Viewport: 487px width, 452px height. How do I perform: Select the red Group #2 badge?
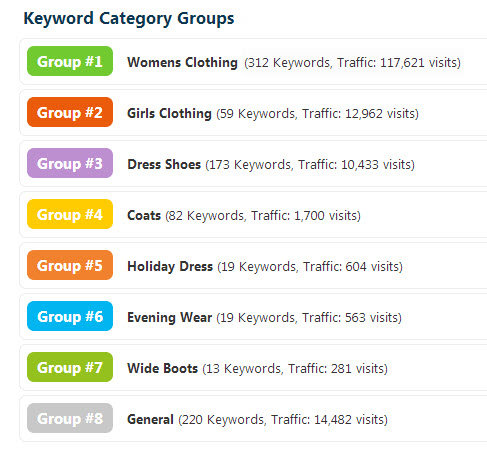coord(70,112)
